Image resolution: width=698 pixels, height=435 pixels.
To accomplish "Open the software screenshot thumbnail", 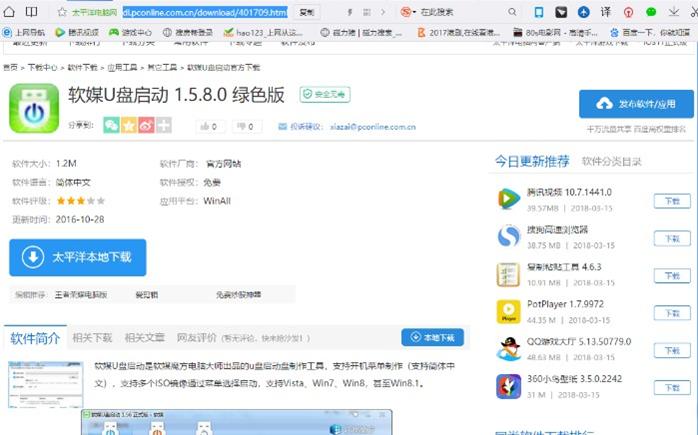I will tap(45, 384).
